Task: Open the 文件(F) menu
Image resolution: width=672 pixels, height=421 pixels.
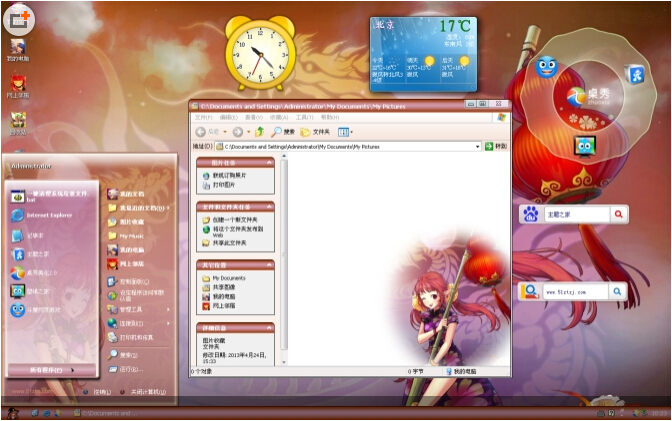Action: tap(204, 117)
